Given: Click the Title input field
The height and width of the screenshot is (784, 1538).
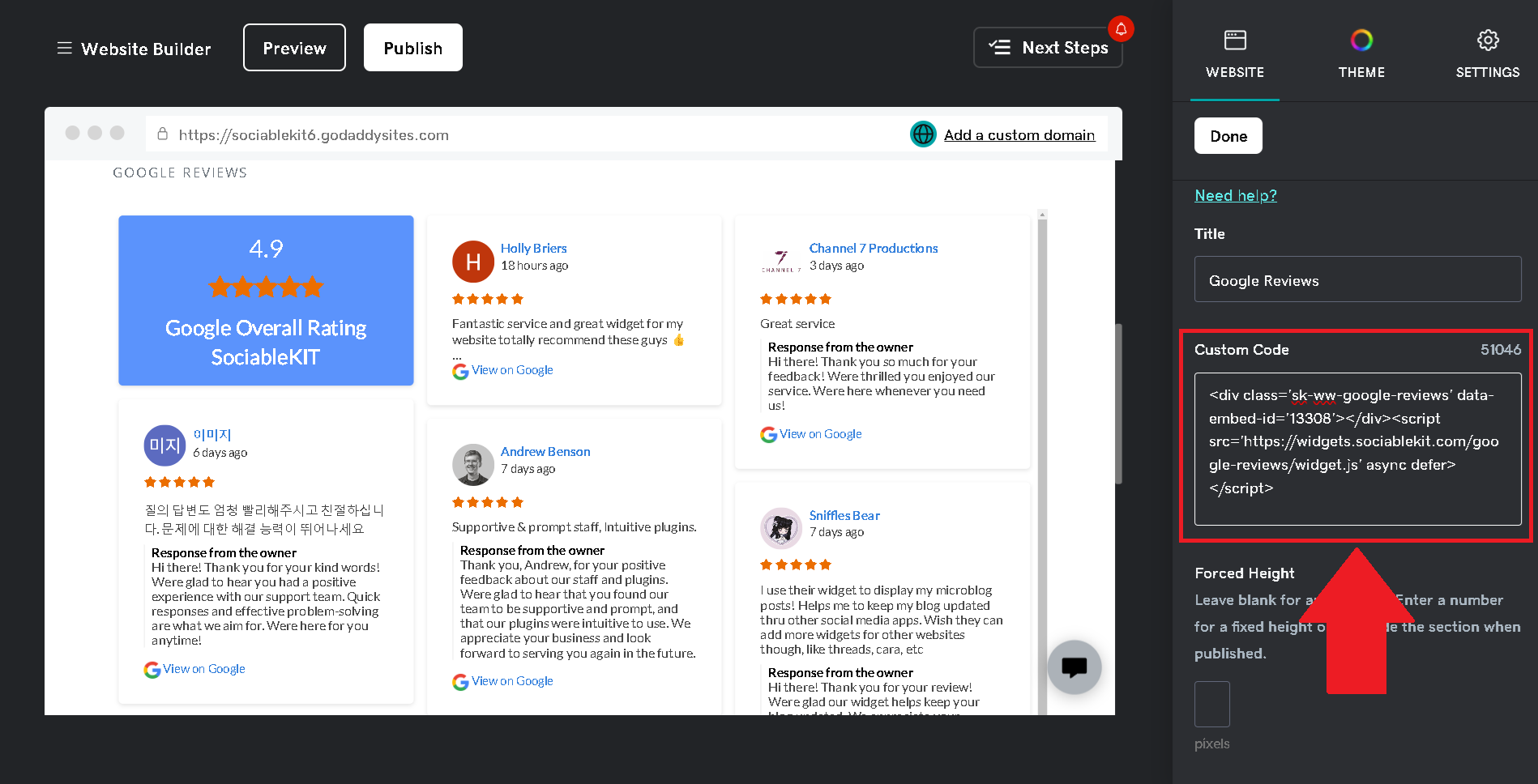Looking at the screenshot, I should pyautogui.click(x=1358, y=279).
